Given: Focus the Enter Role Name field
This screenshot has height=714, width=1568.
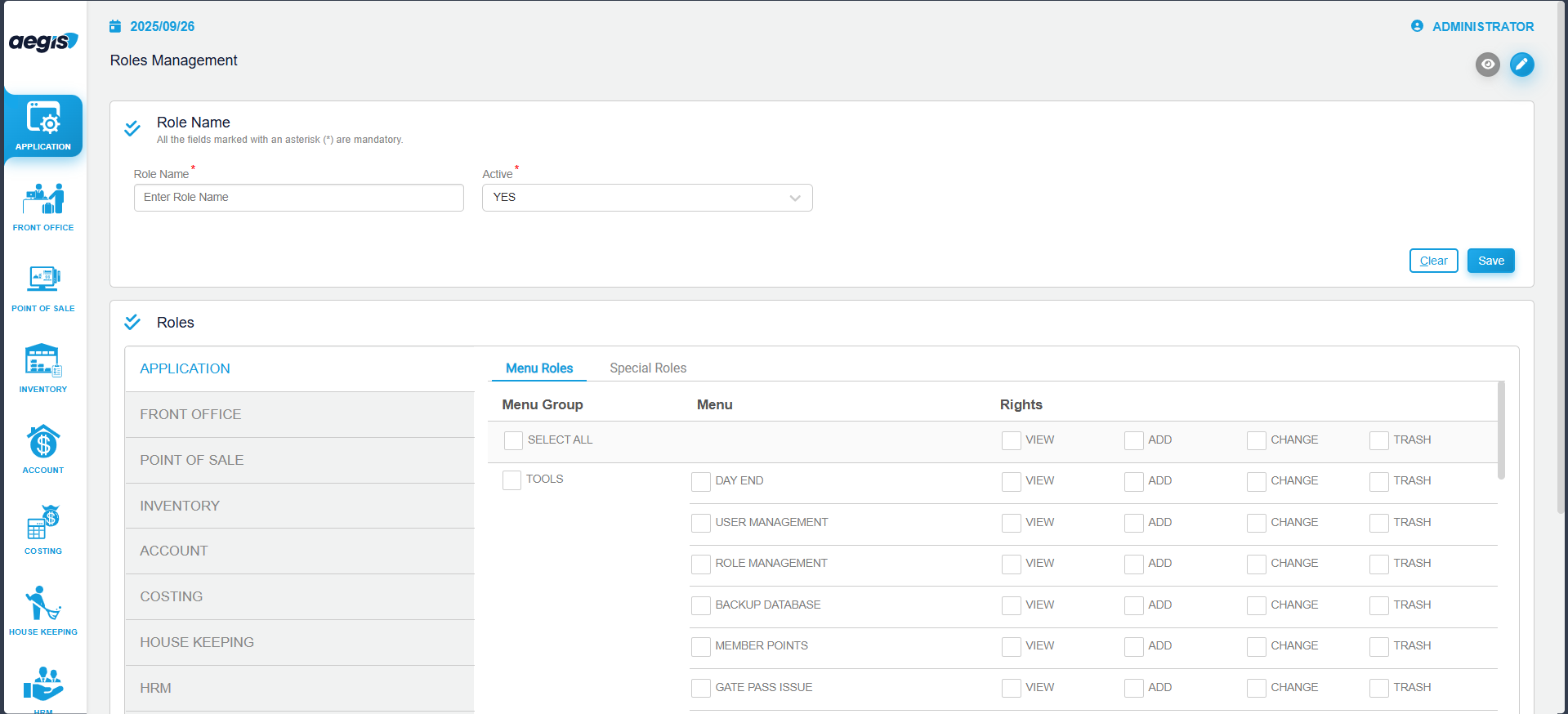Looking at the screenshot, I should (298, 198).
